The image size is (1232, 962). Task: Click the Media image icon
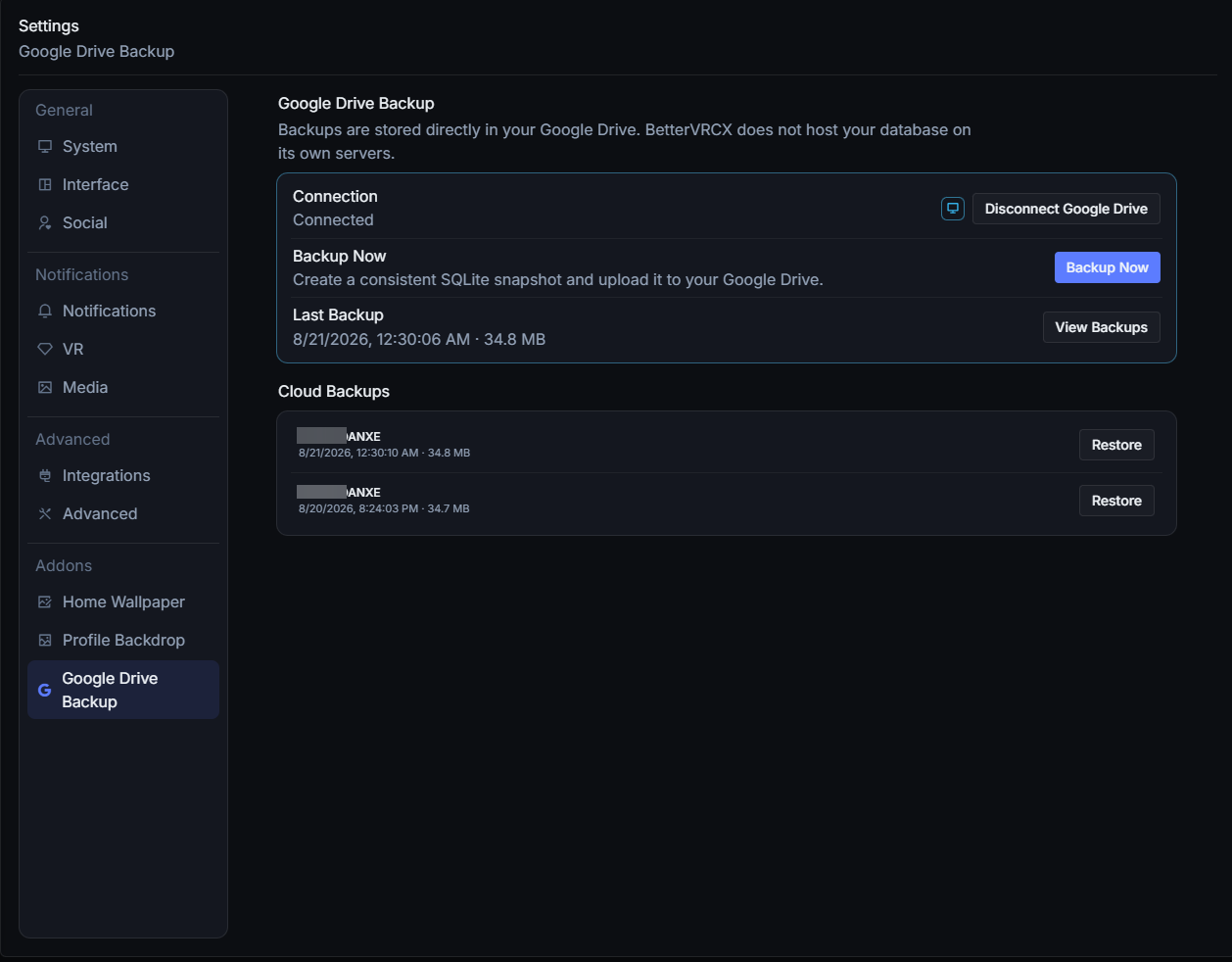[45, 388]
